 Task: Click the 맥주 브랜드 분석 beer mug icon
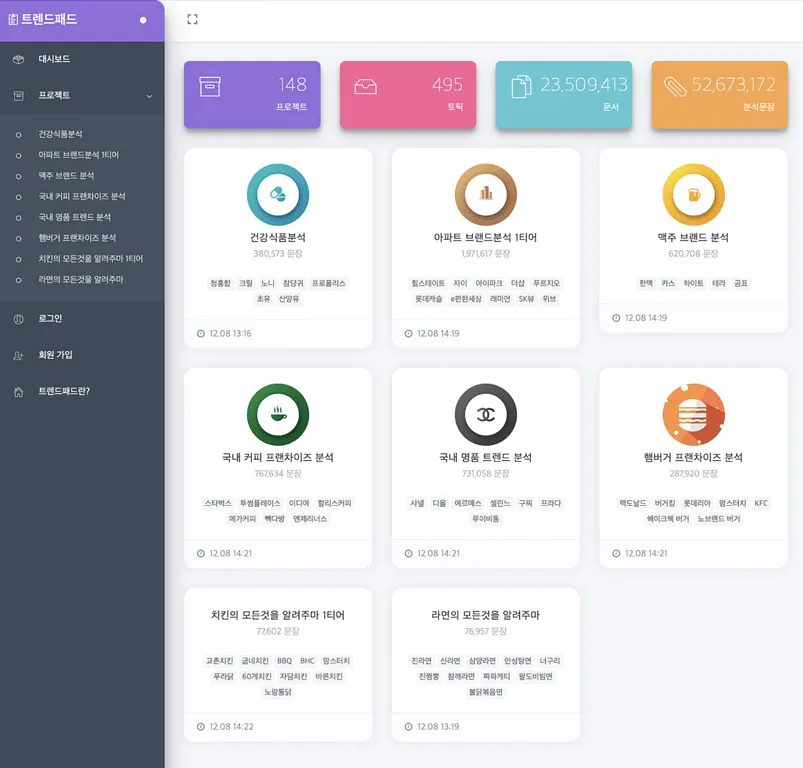point(693,195)
